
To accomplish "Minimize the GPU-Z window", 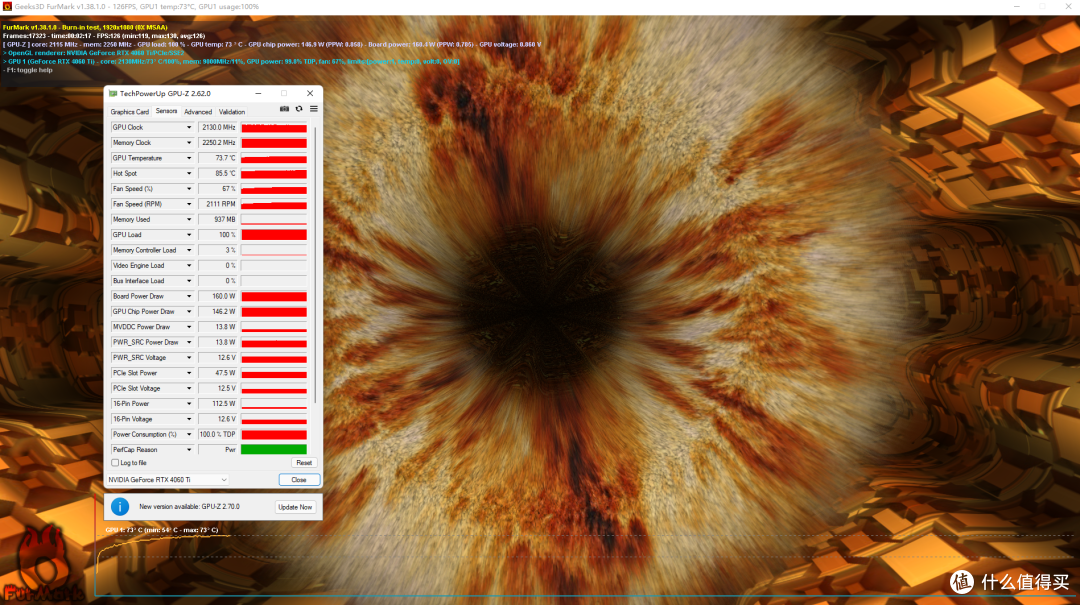I will [258, 93].
